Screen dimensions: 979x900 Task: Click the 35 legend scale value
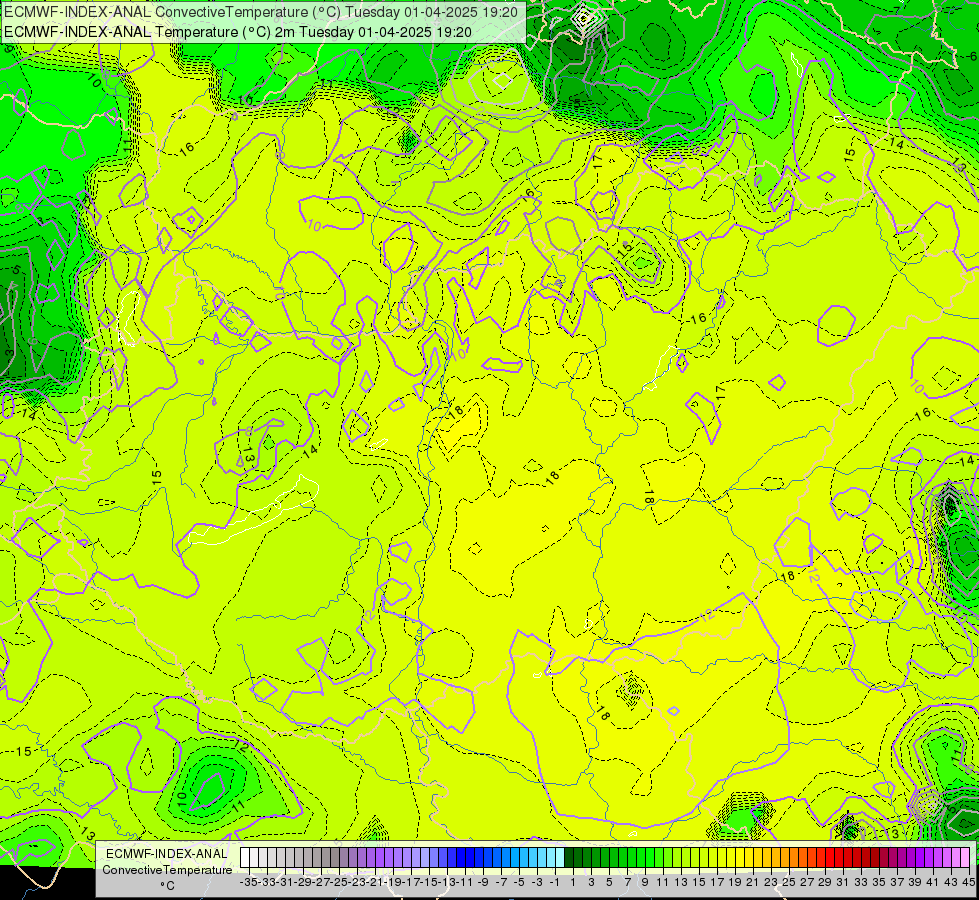[x=878, y=882]
